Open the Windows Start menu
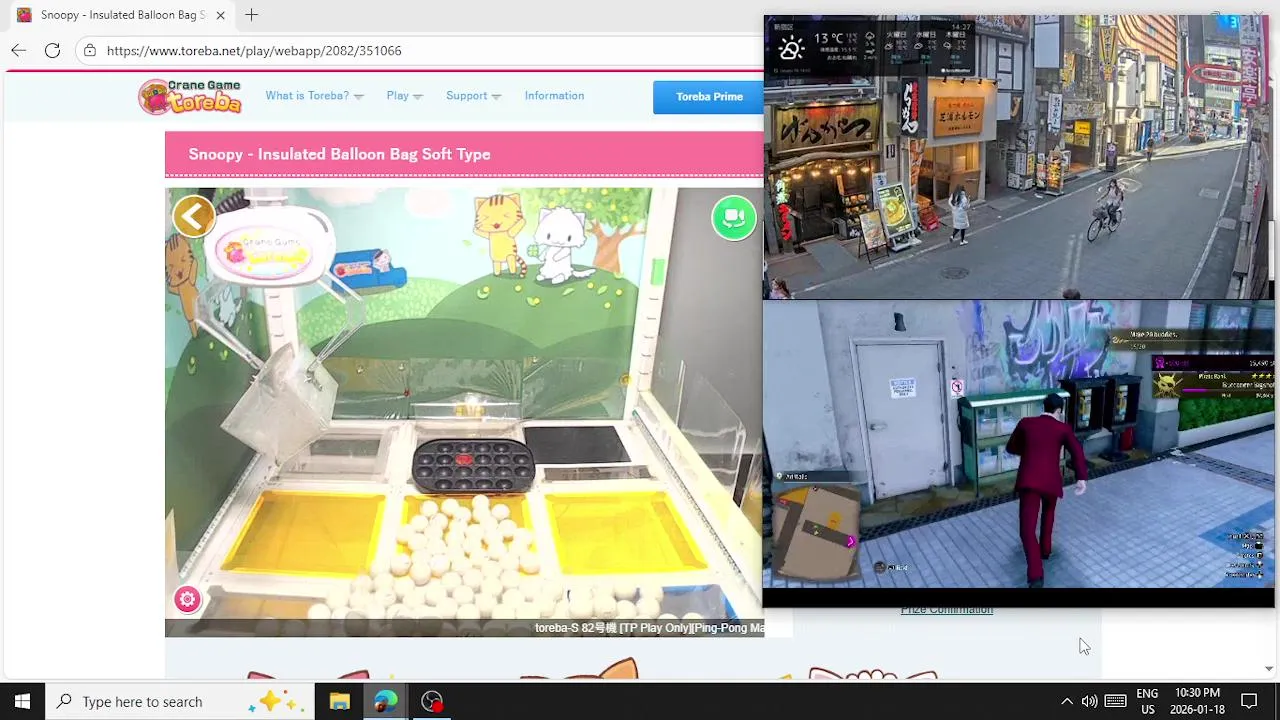1280x720 pixels. pos(22,701)
